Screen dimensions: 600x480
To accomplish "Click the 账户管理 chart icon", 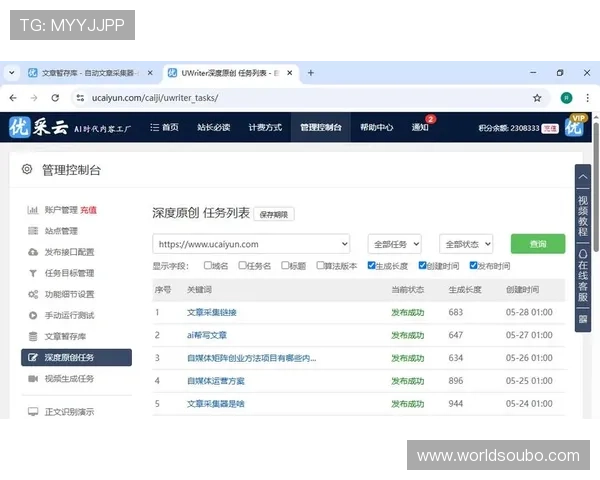I will pos(33,210).
